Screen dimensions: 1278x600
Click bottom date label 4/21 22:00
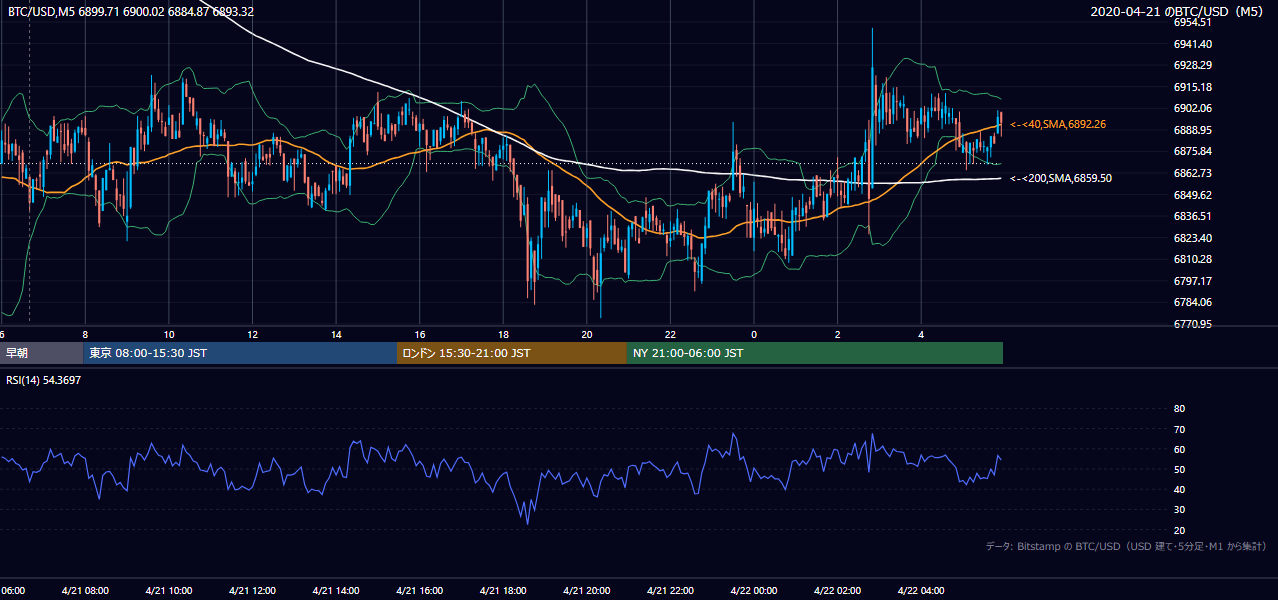point(670,590)
